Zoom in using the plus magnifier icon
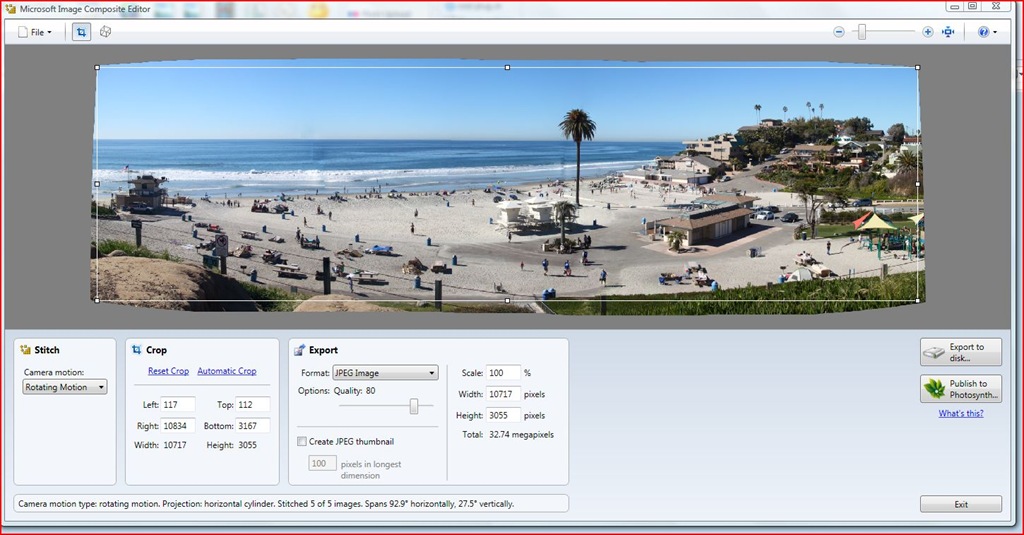The image size is (1024, 535). point(927,32)
